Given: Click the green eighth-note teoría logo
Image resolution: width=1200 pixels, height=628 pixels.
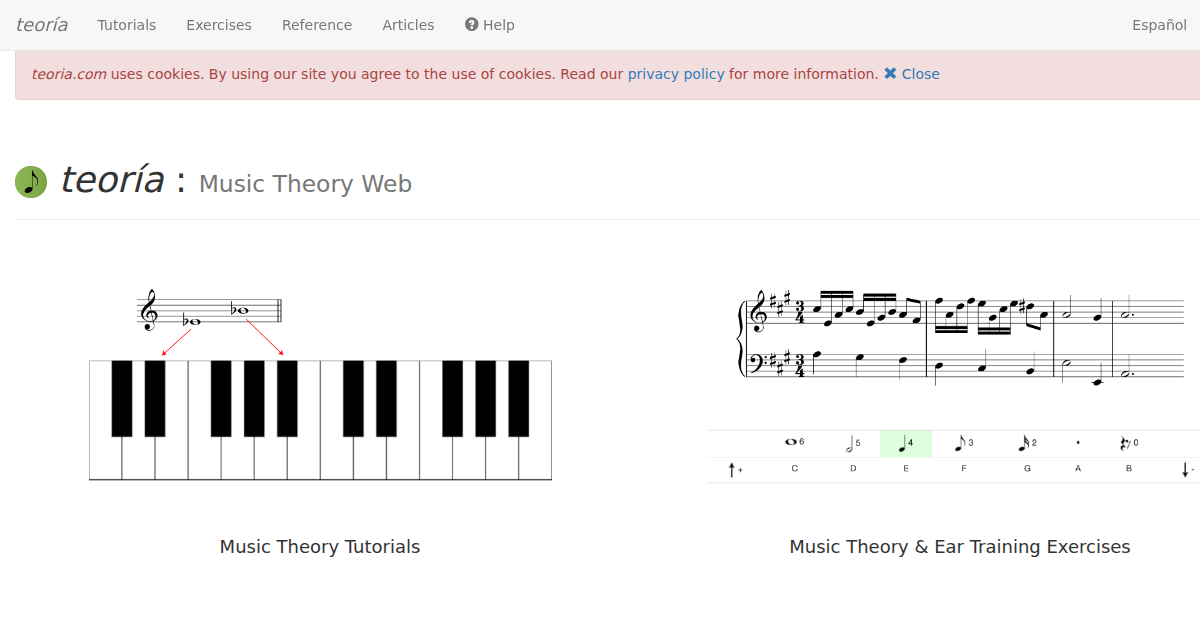Looking at the screenshot, I should tap(31, 182).
